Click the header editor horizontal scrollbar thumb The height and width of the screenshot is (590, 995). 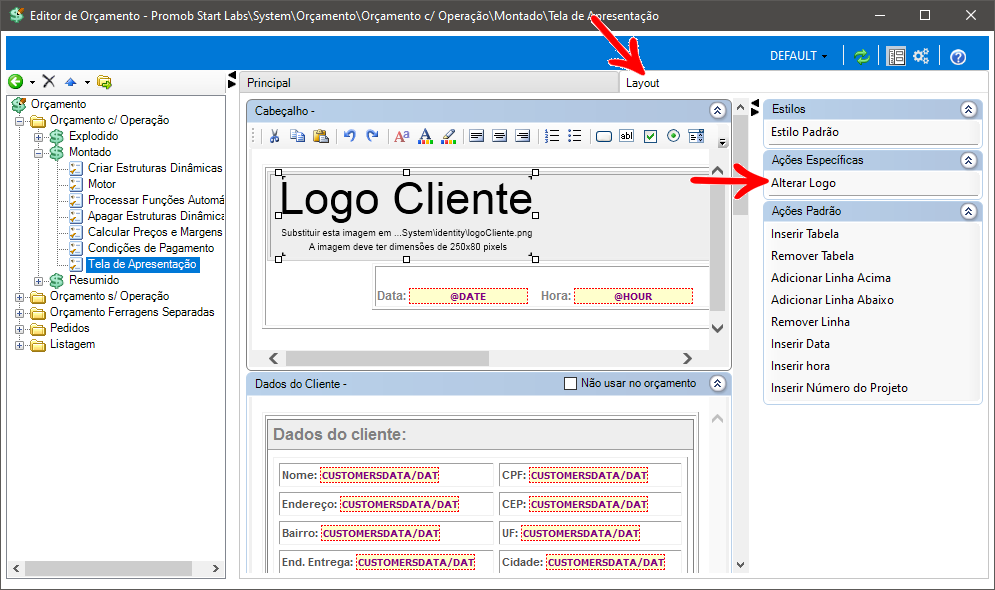(x=387, y=358)
